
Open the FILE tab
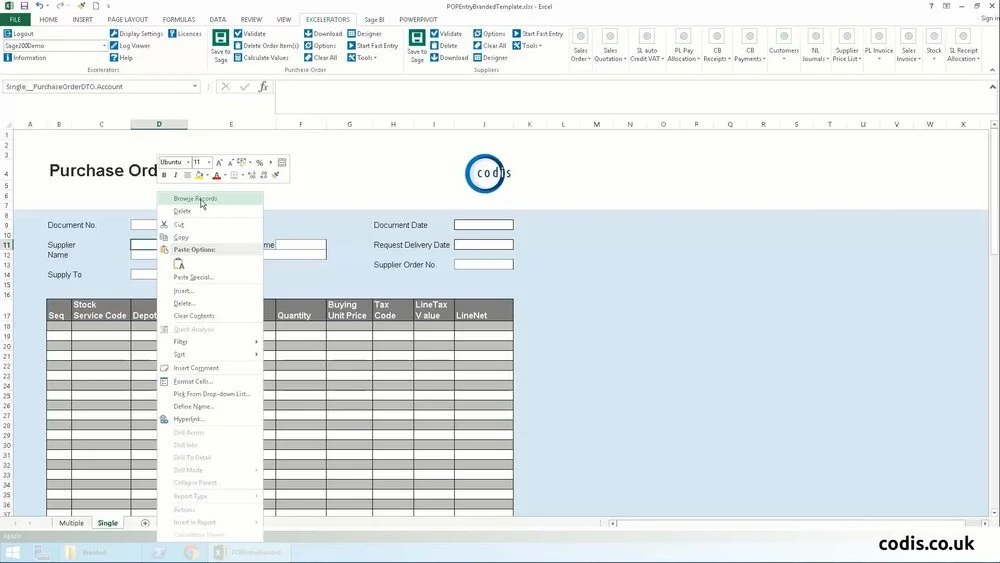pyautogui.click(x=15, y=20)
